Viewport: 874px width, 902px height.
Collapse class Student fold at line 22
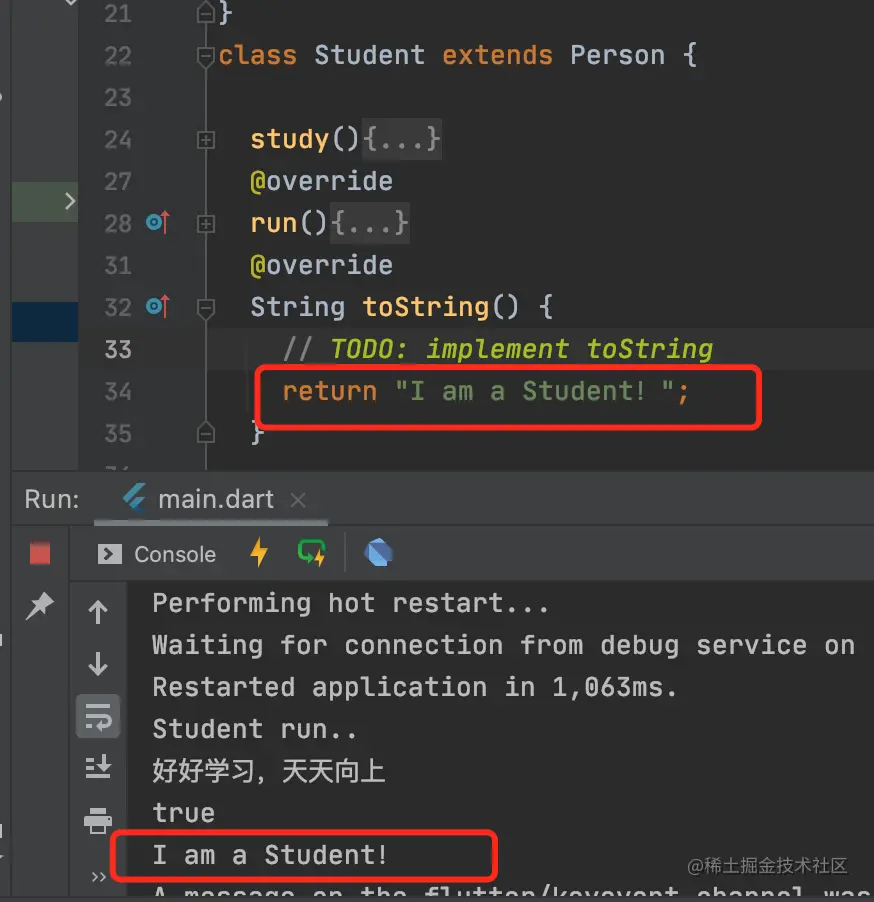(x=205, y=56)
